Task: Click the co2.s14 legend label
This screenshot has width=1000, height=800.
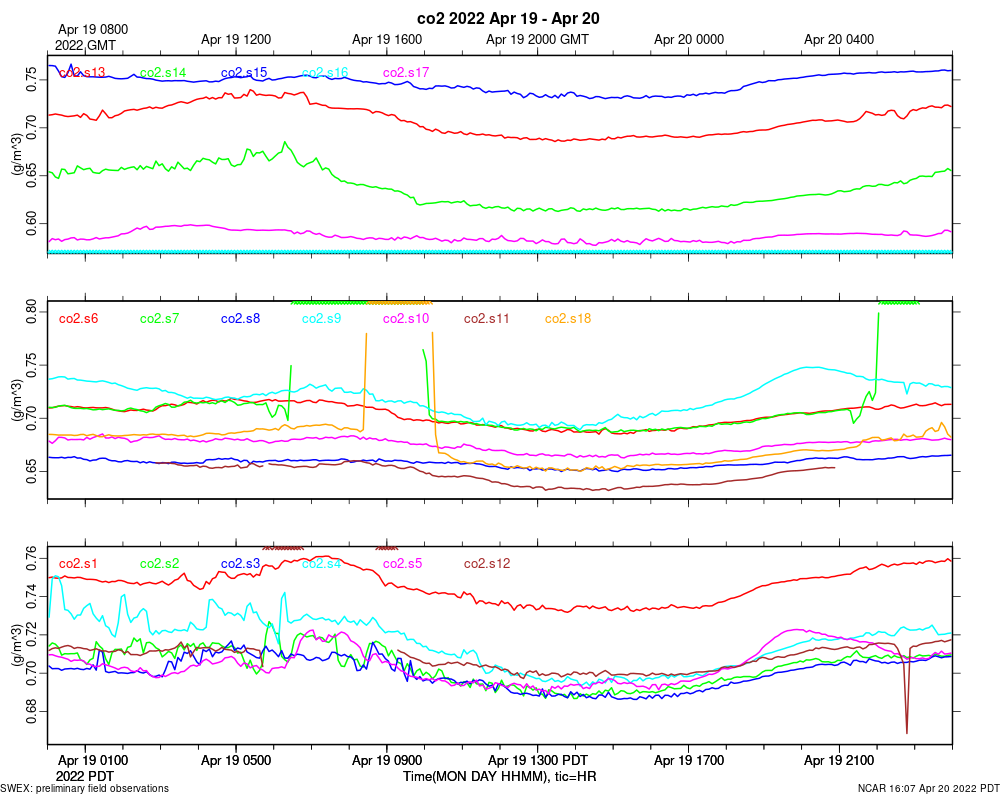Action: pos(163,73)
